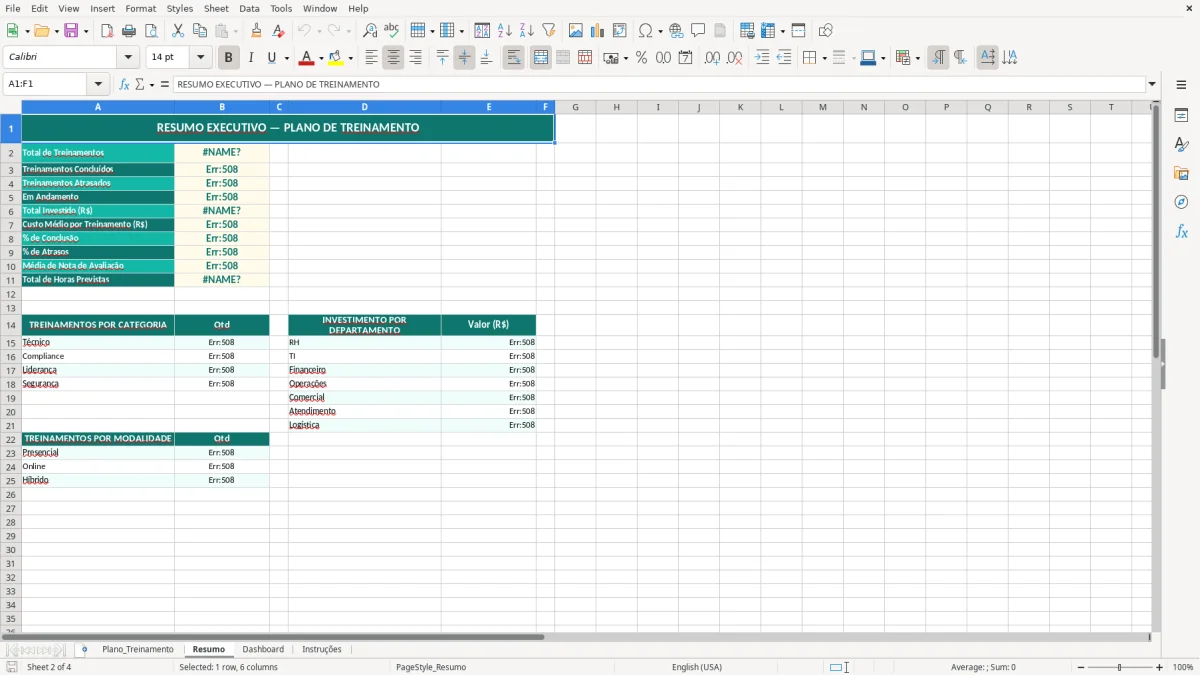Open the sidebar Gallery icon
This screenshot has height=675, width=1200.
(1181, 173)
